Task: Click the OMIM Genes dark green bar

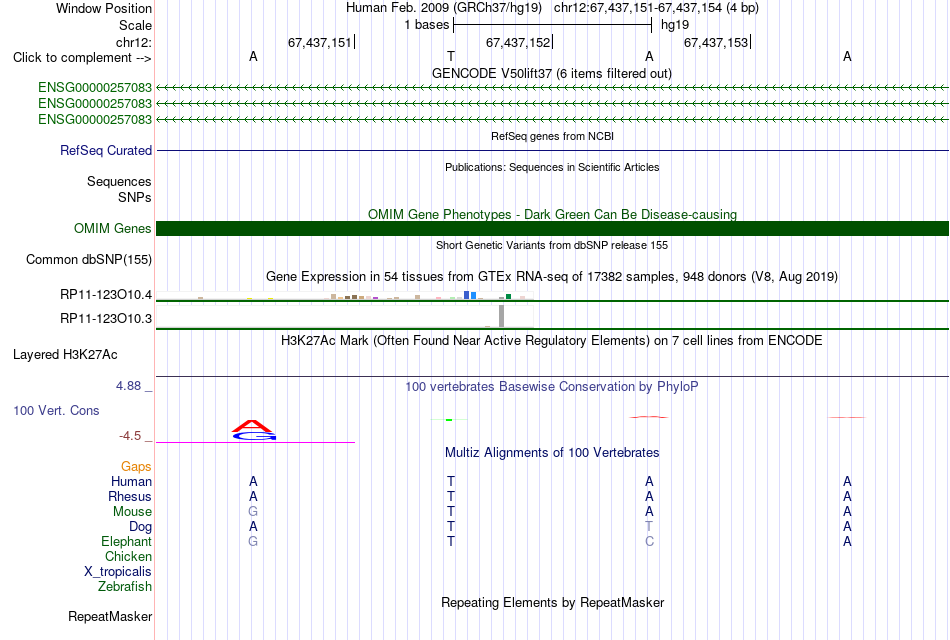Action: click(552, 228)
